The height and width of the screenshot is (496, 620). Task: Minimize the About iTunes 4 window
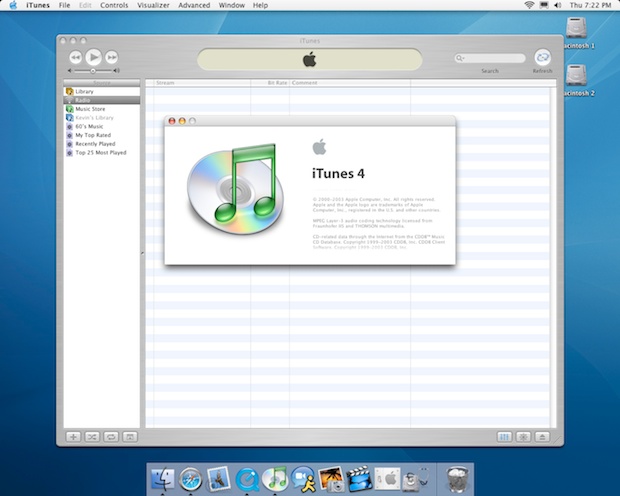click(x=182, y=121)
